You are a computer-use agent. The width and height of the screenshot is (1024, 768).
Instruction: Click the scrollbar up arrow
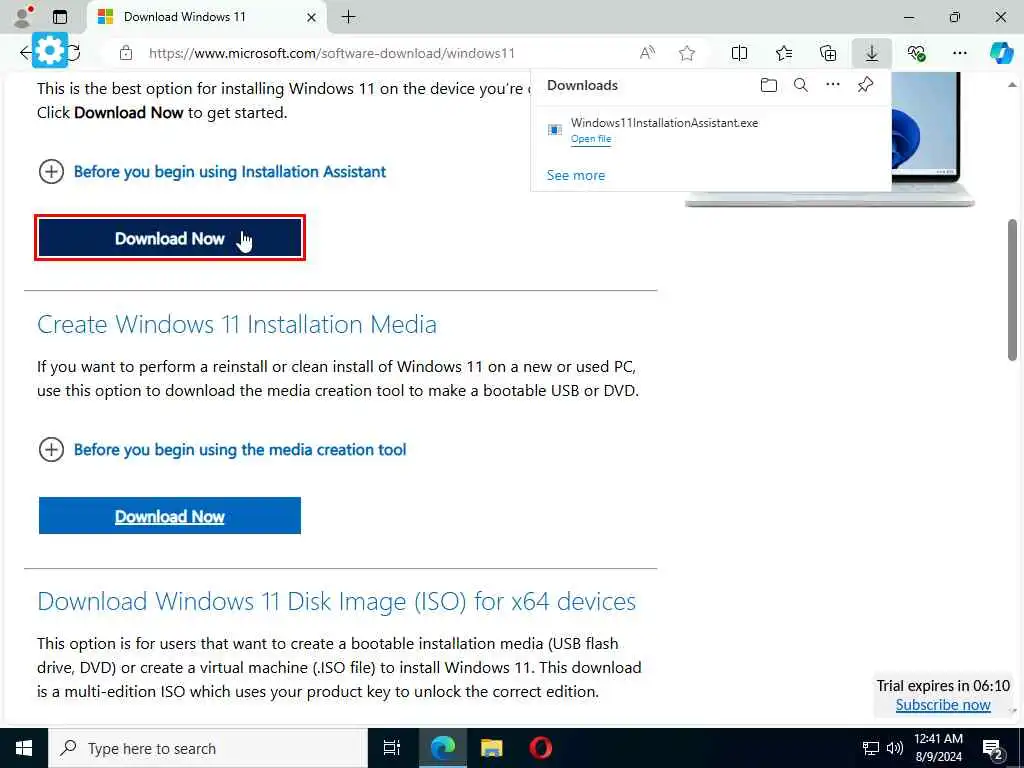pyautogui.click(x=1013, y=84)
